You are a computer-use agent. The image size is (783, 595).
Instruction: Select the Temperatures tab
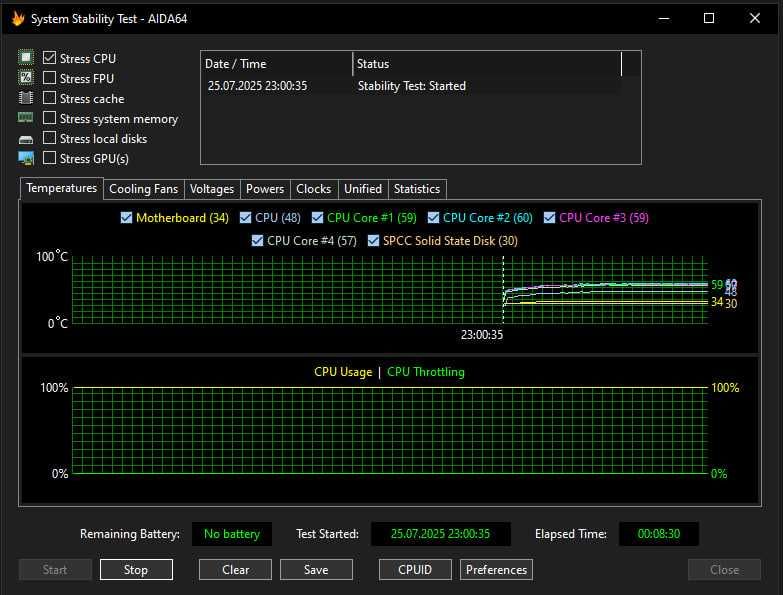(62, 188)
